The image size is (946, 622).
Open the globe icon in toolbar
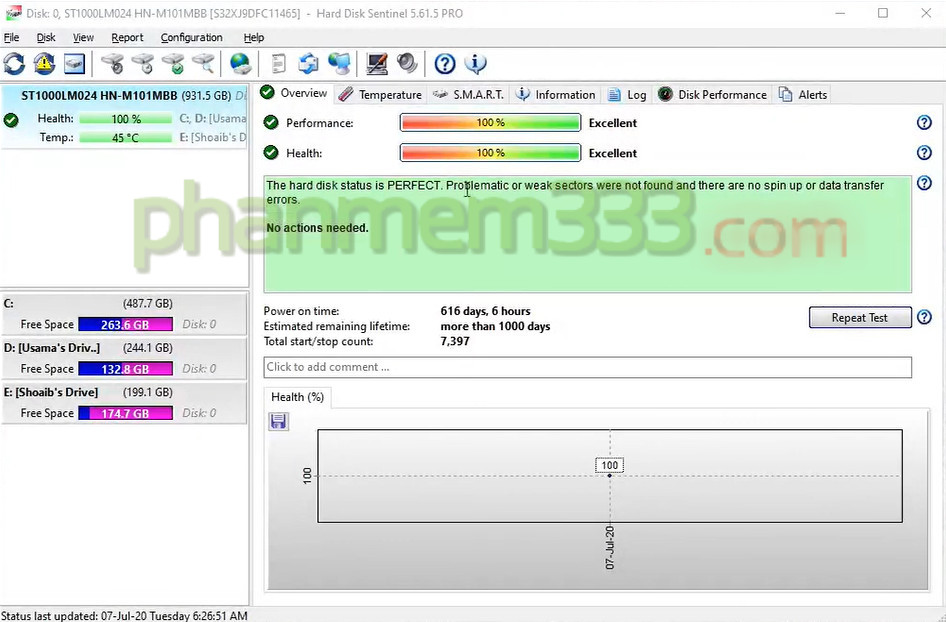[241, 64]
